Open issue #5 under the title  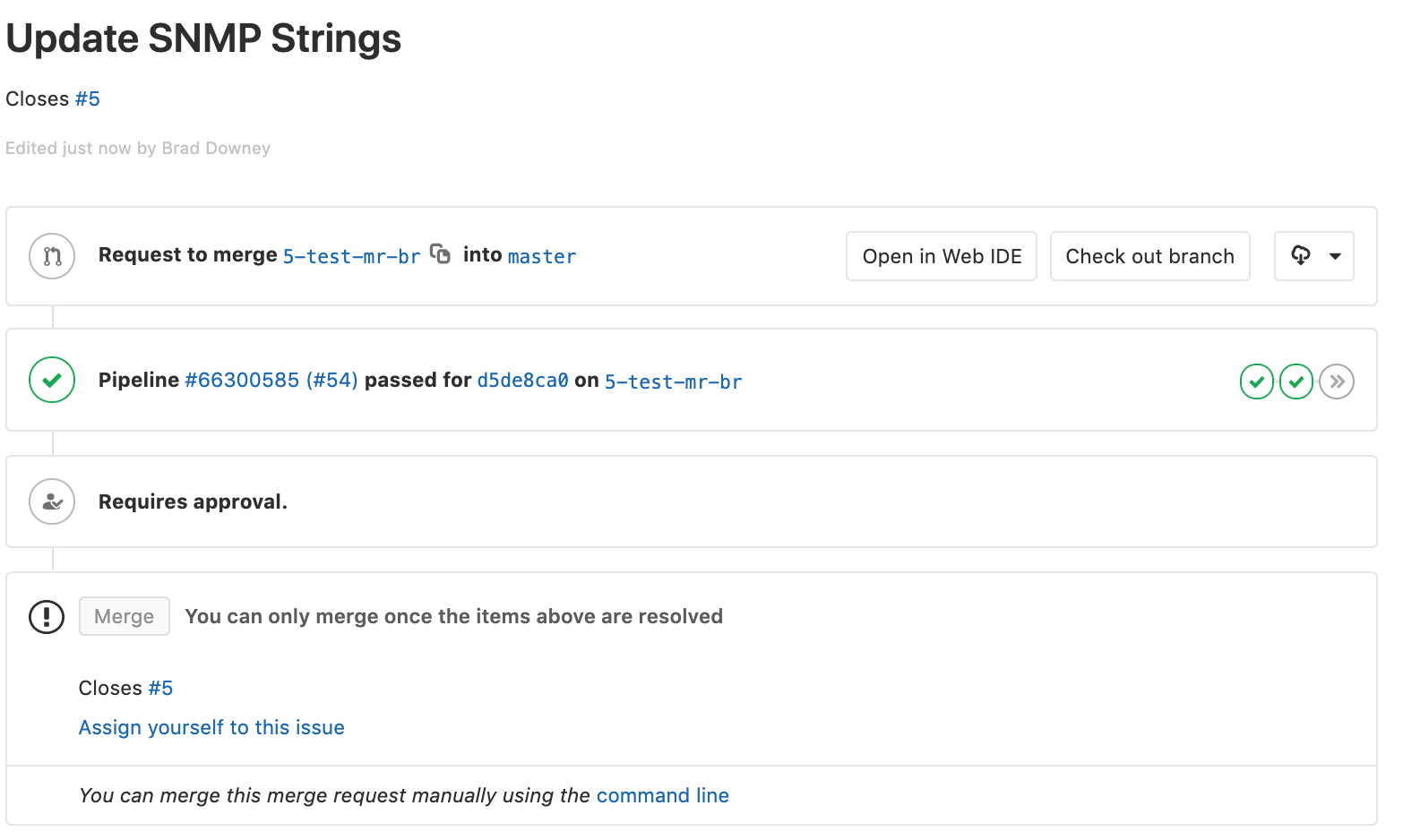point(88,99)
